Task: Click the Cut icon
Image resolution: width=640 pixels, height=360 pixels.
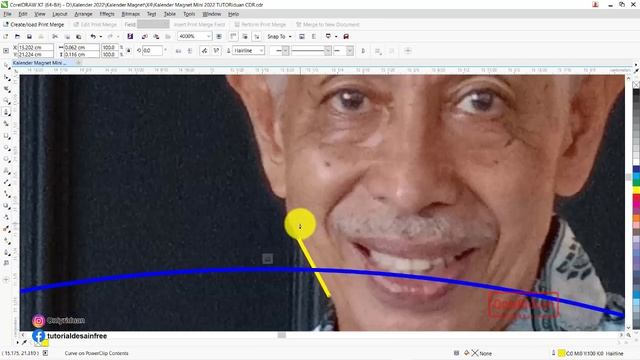Action: pos(55,36)
